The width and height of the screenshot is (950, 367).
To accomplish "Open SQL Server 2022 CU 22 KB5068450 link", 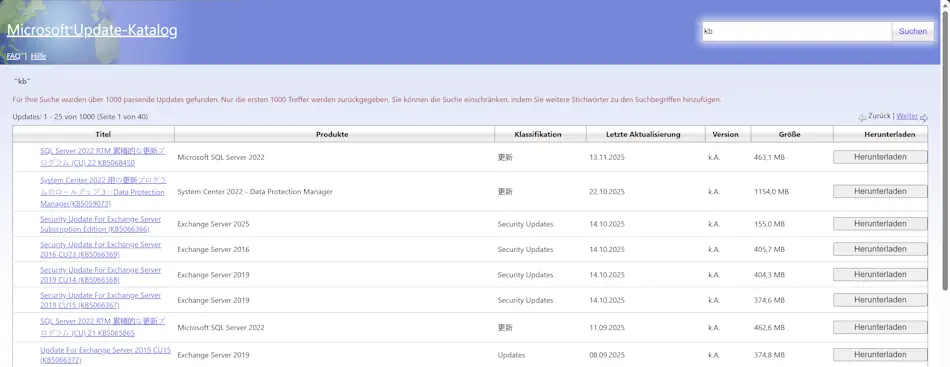I will pyautogui.click(x=102, y=157).
